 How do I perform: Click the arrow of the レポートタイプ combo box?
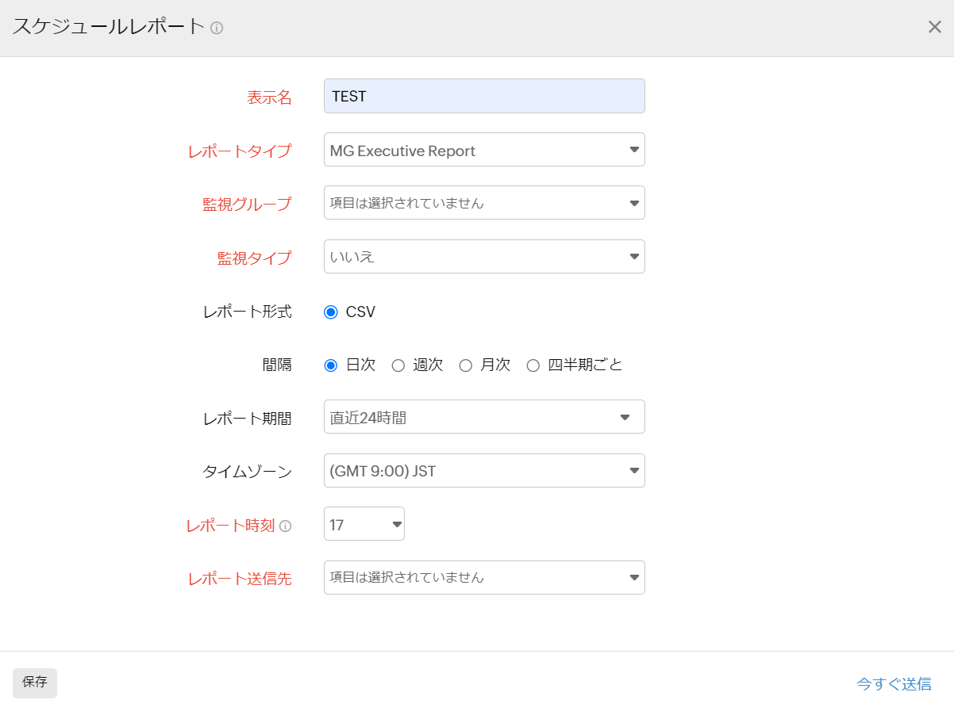coord(634,150)
